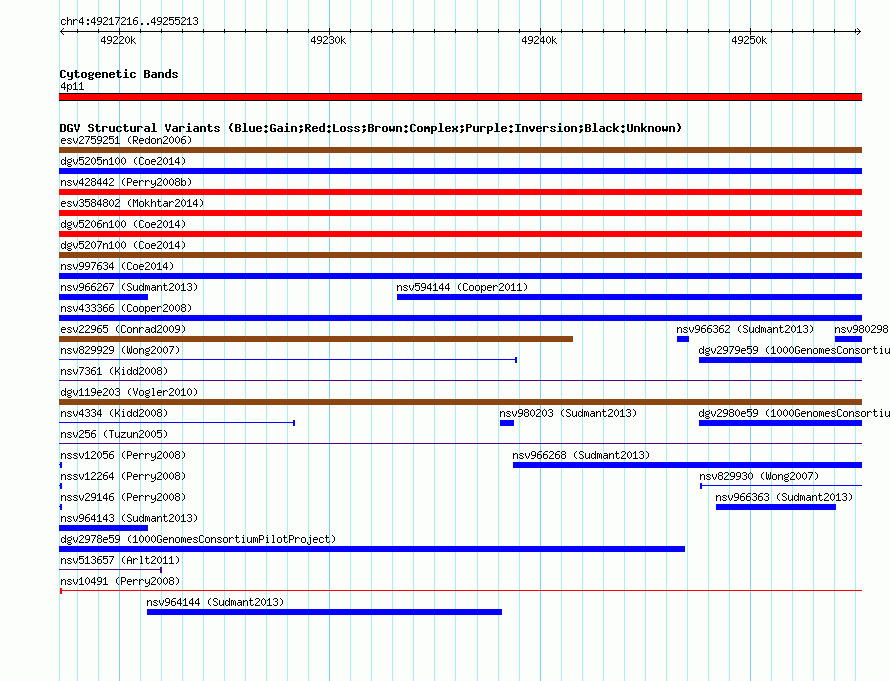
Task: Open variant nsv829930 (Wong2007)
Action: coord(759,476)
